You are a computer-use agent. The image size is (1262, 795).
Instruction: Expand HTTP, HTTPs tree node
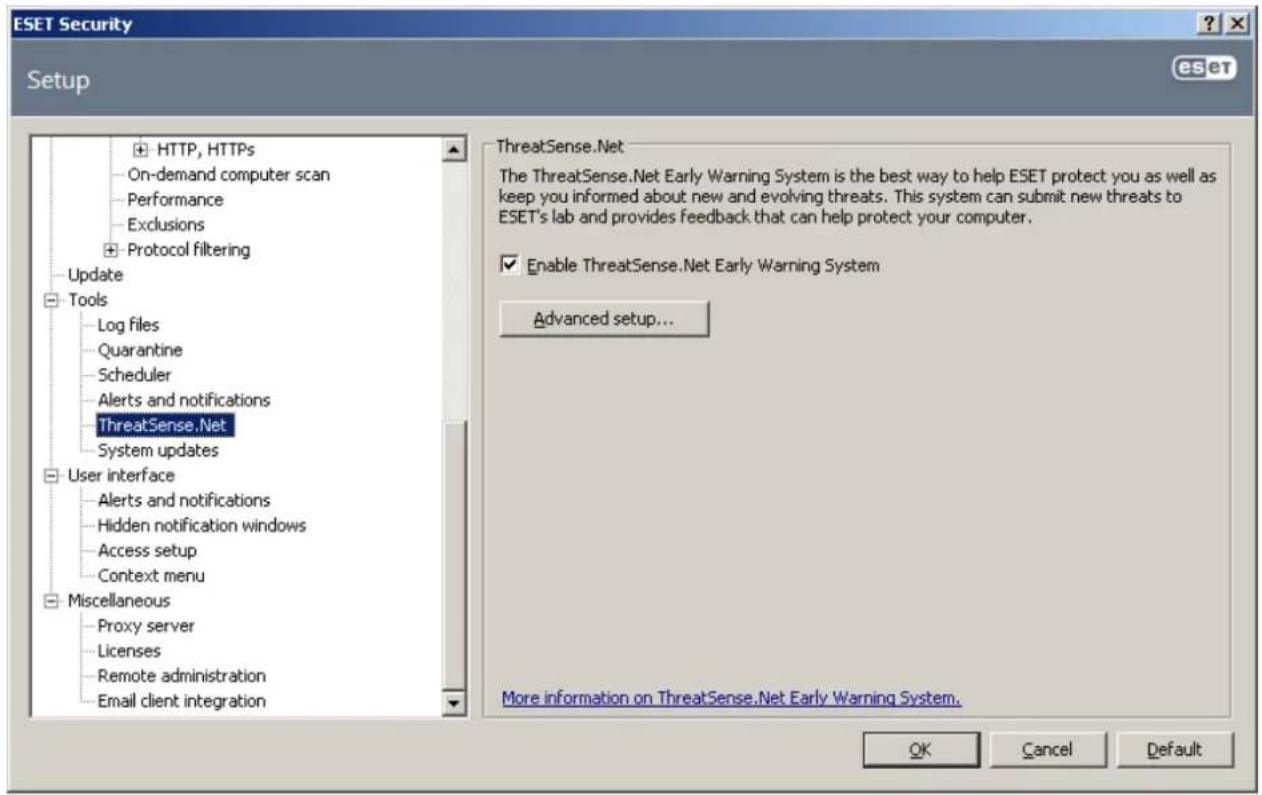coord(140,150)
